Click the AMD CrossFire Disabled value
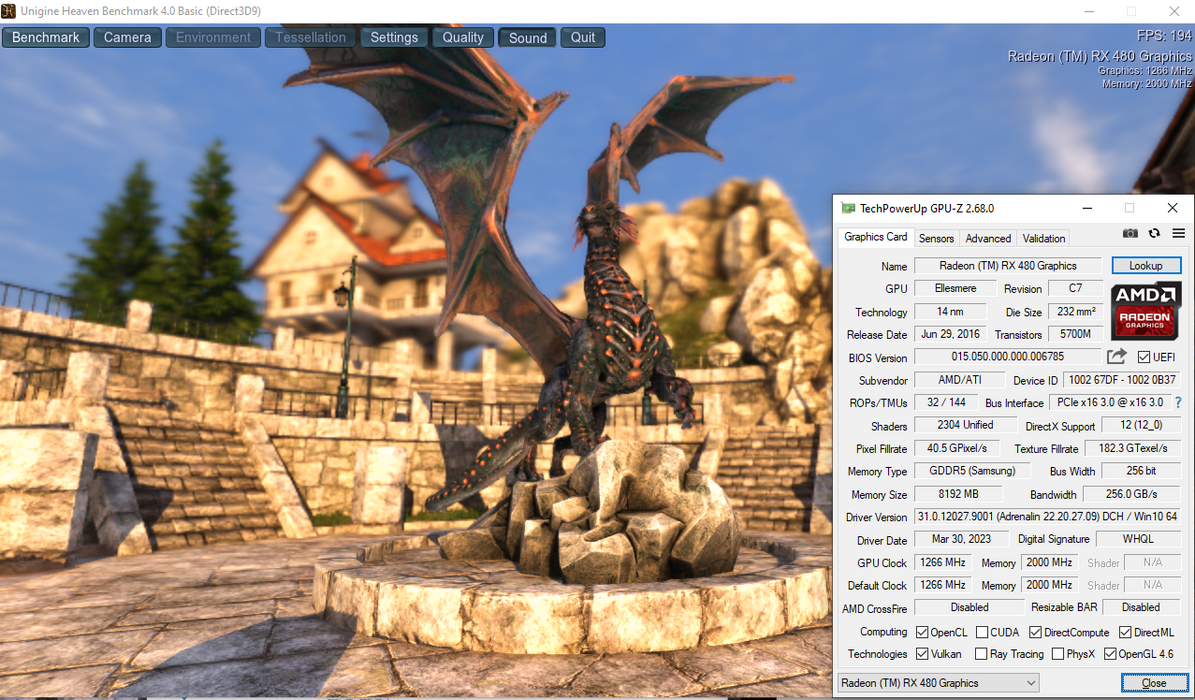 coord(969,607)
